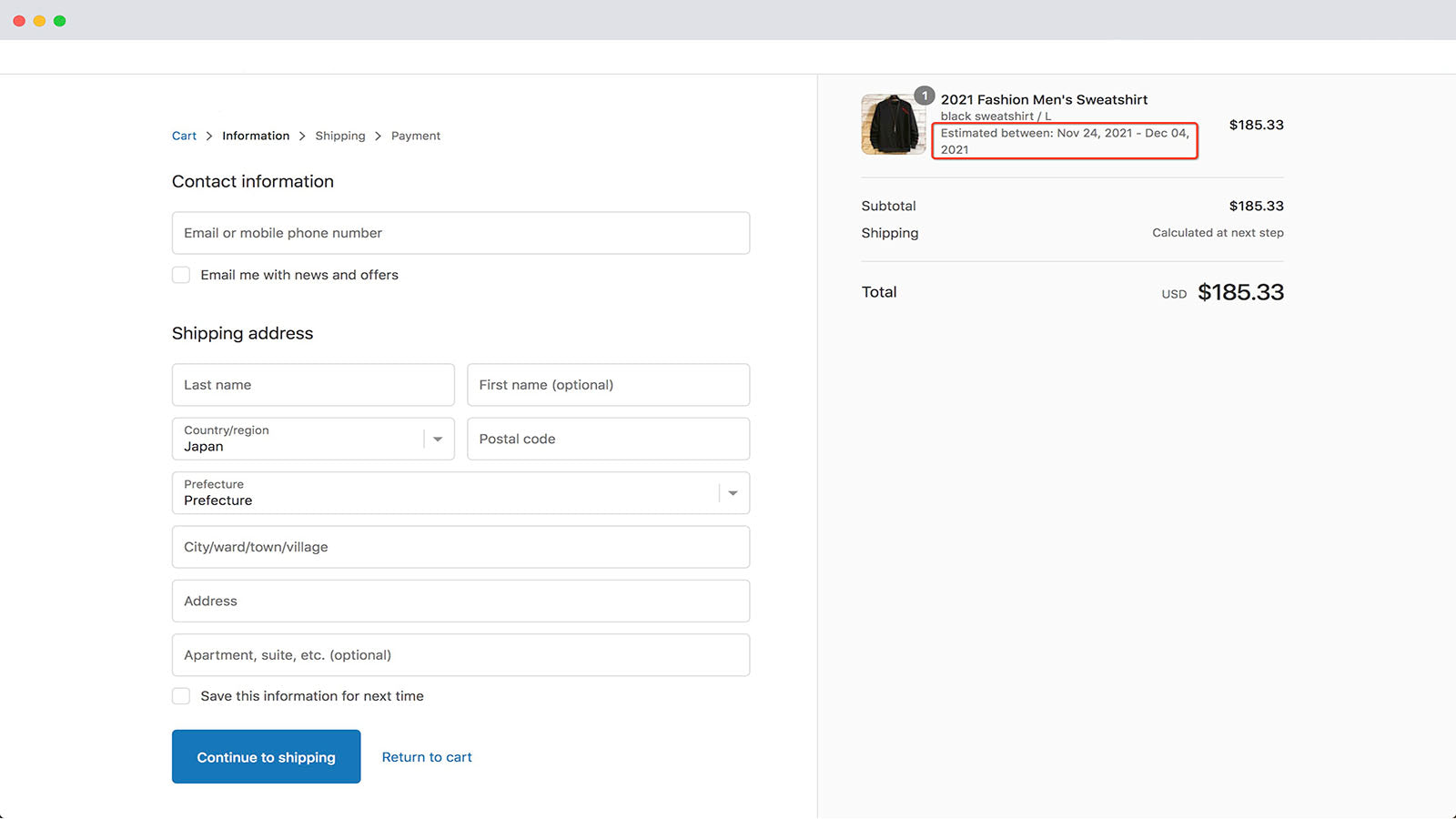Click the red close window button

(x=19, y=21)
